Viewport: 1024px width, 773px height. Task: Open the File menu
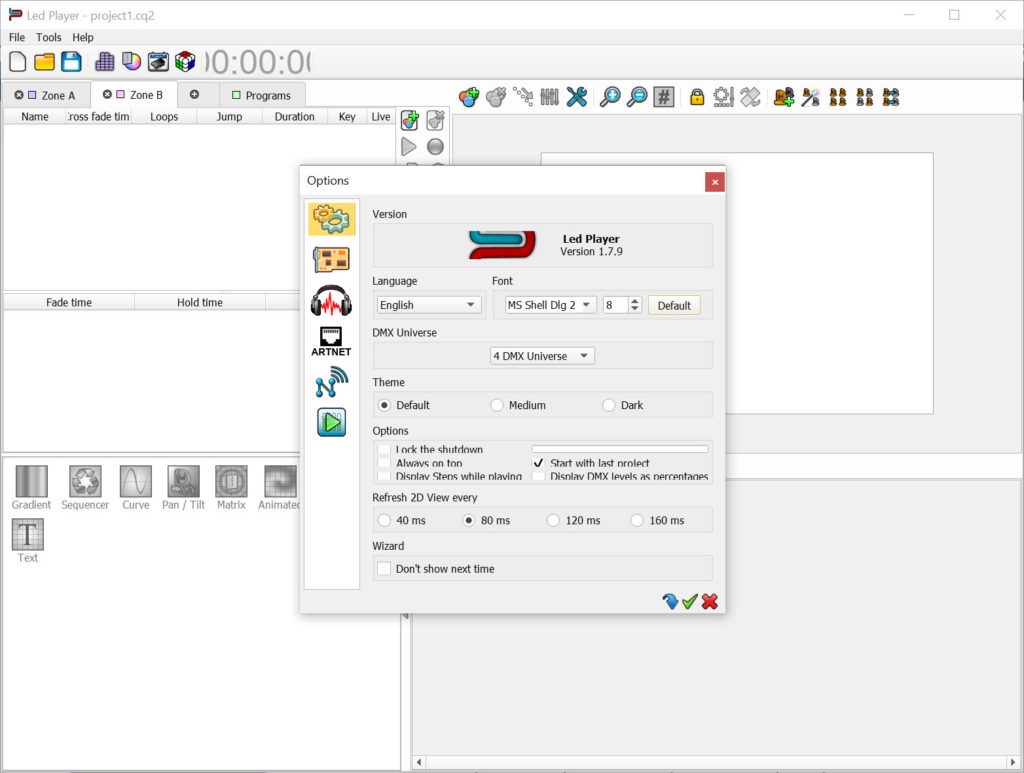click(16, 37)
